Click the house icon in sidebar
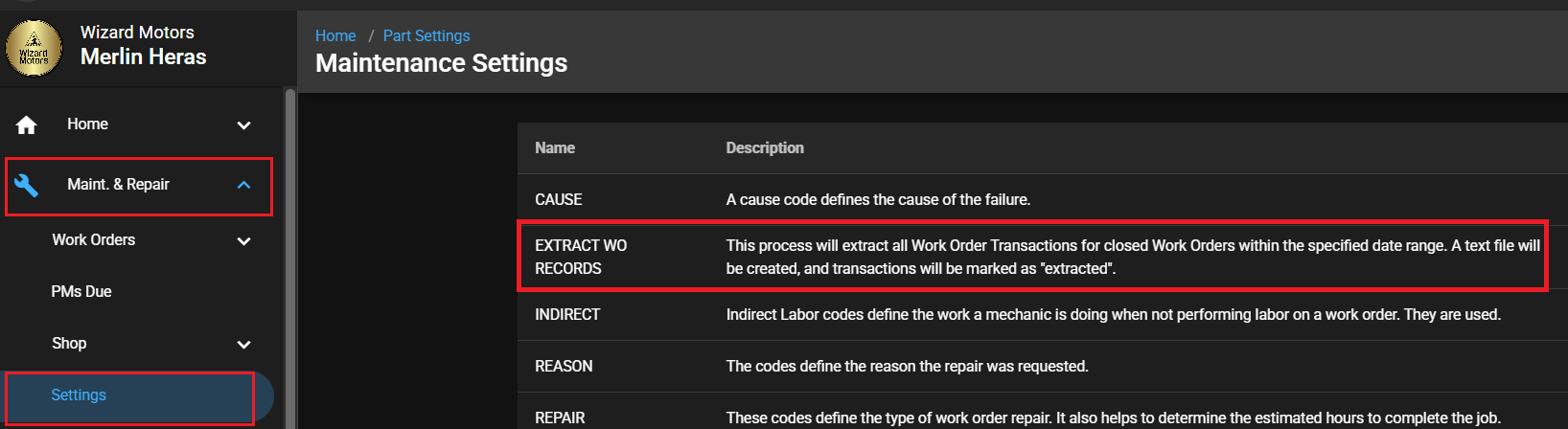Viewport: 1568px width, 429px height. tap(27, 125)
